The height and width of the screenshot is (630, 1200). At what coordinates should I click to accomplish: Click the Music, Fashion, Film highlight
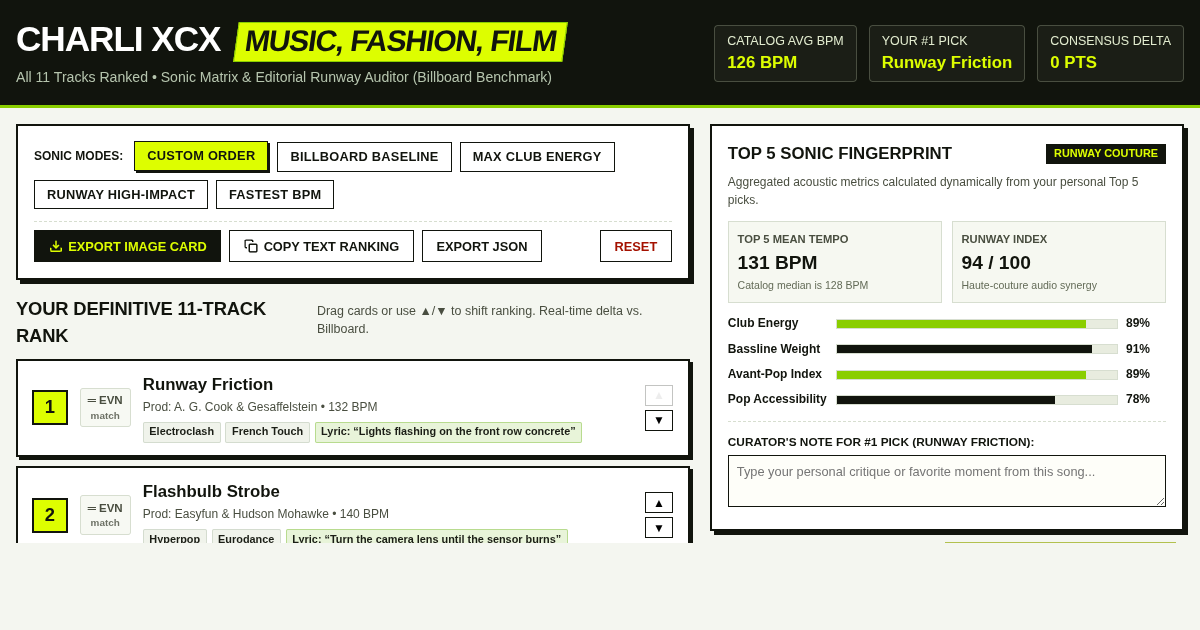(x=400, y=41)
